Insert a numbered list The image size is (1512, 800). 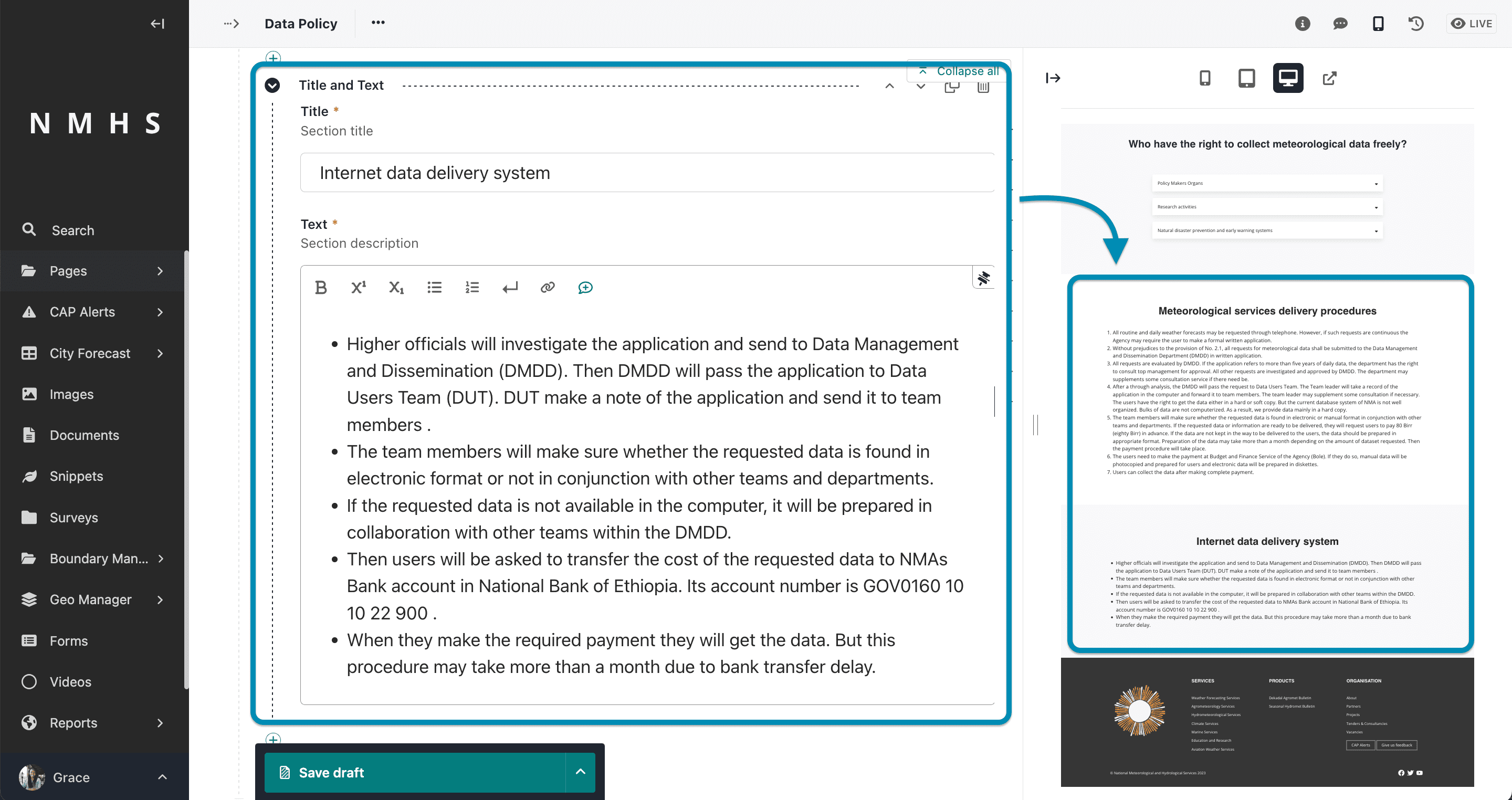pos(472,288)
